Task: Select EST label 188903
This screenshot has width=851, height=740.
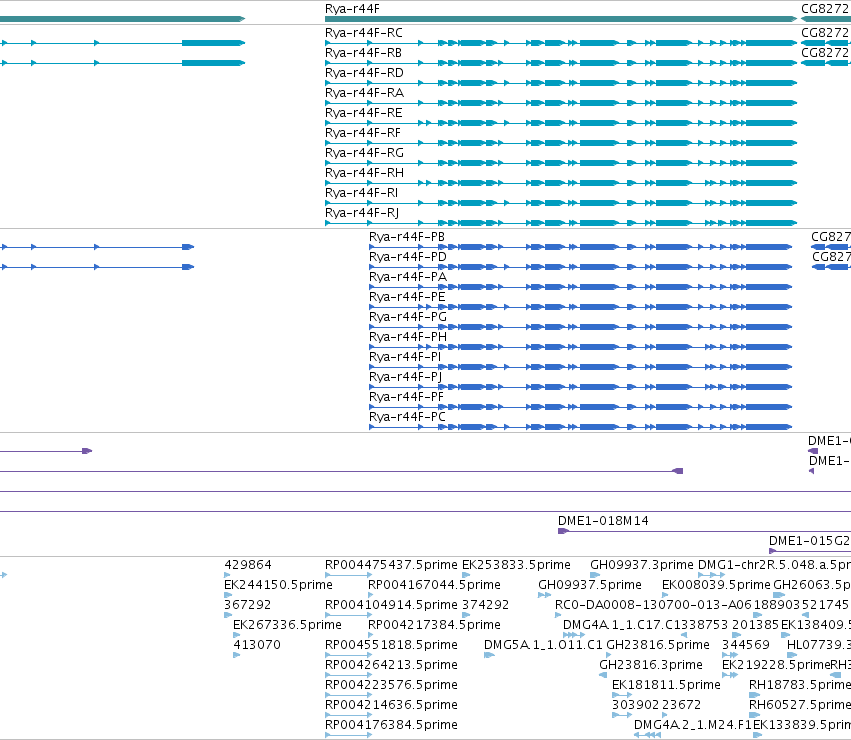Action: (x=777, y=605)
